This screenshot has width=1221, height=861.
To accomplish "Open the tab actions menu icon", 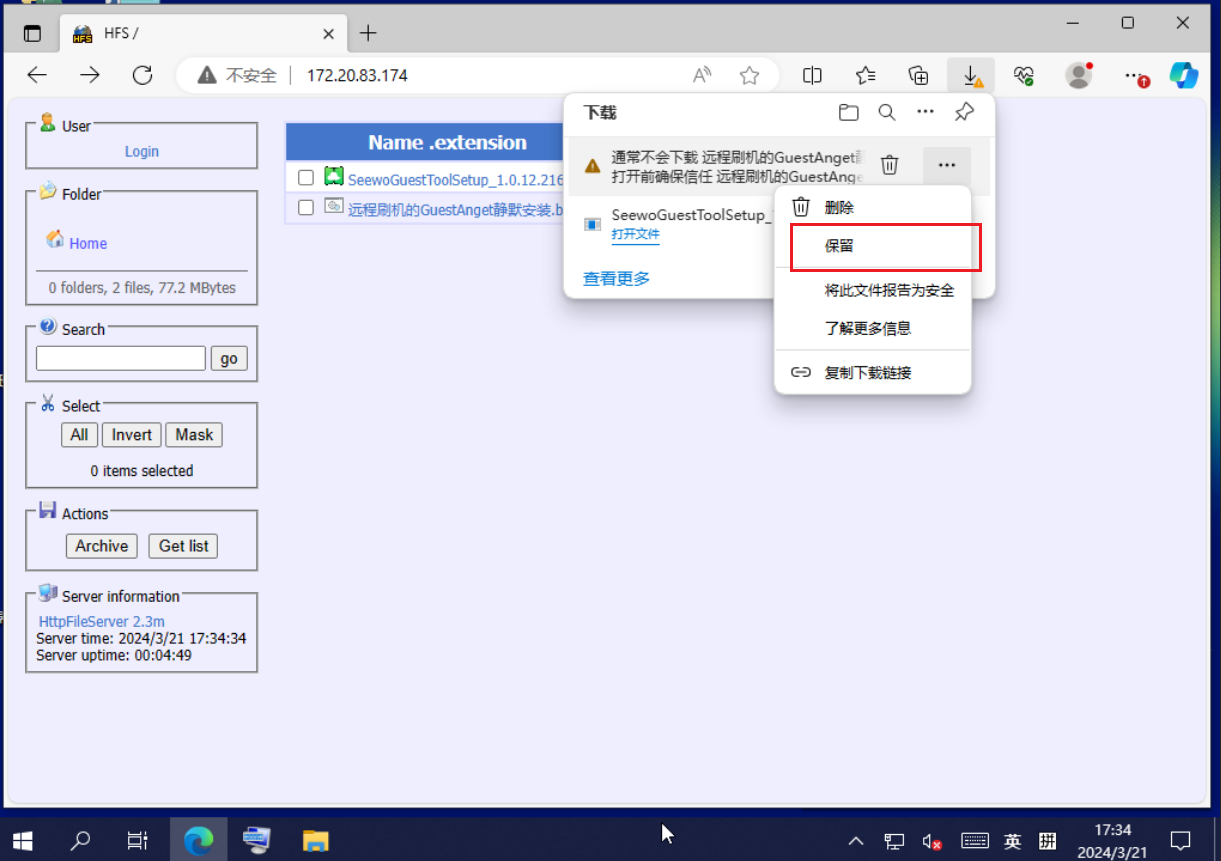I will pyautogui.click(x=32, y=33).
